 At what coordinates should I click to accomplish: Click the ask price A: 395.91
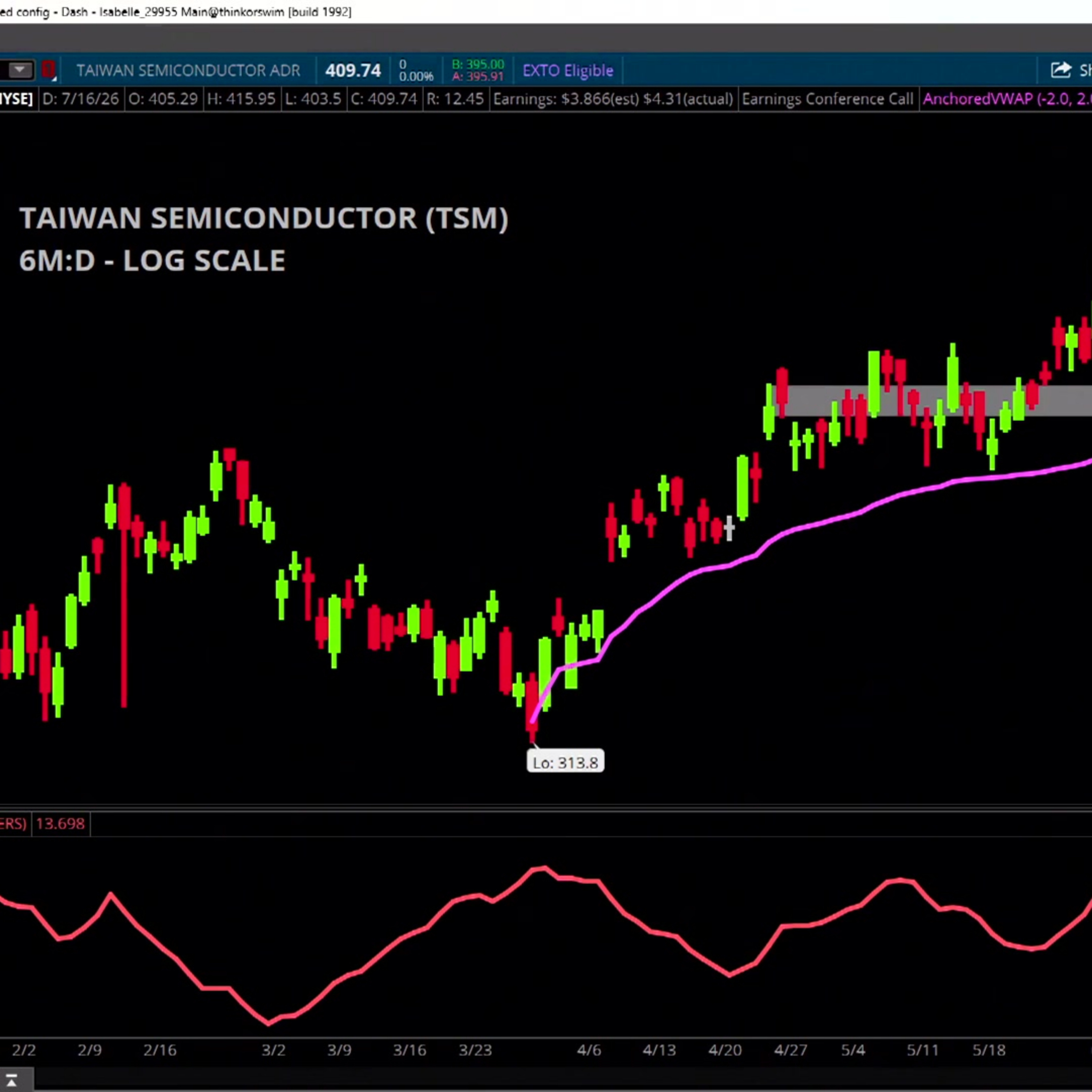pyautogui.click(x=478, y=76)
